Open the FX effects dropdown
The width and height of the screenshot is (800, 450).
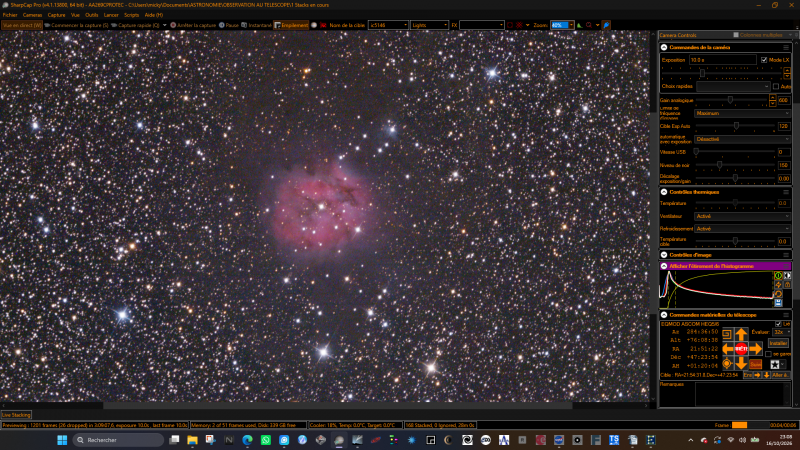tap(481, 25)
